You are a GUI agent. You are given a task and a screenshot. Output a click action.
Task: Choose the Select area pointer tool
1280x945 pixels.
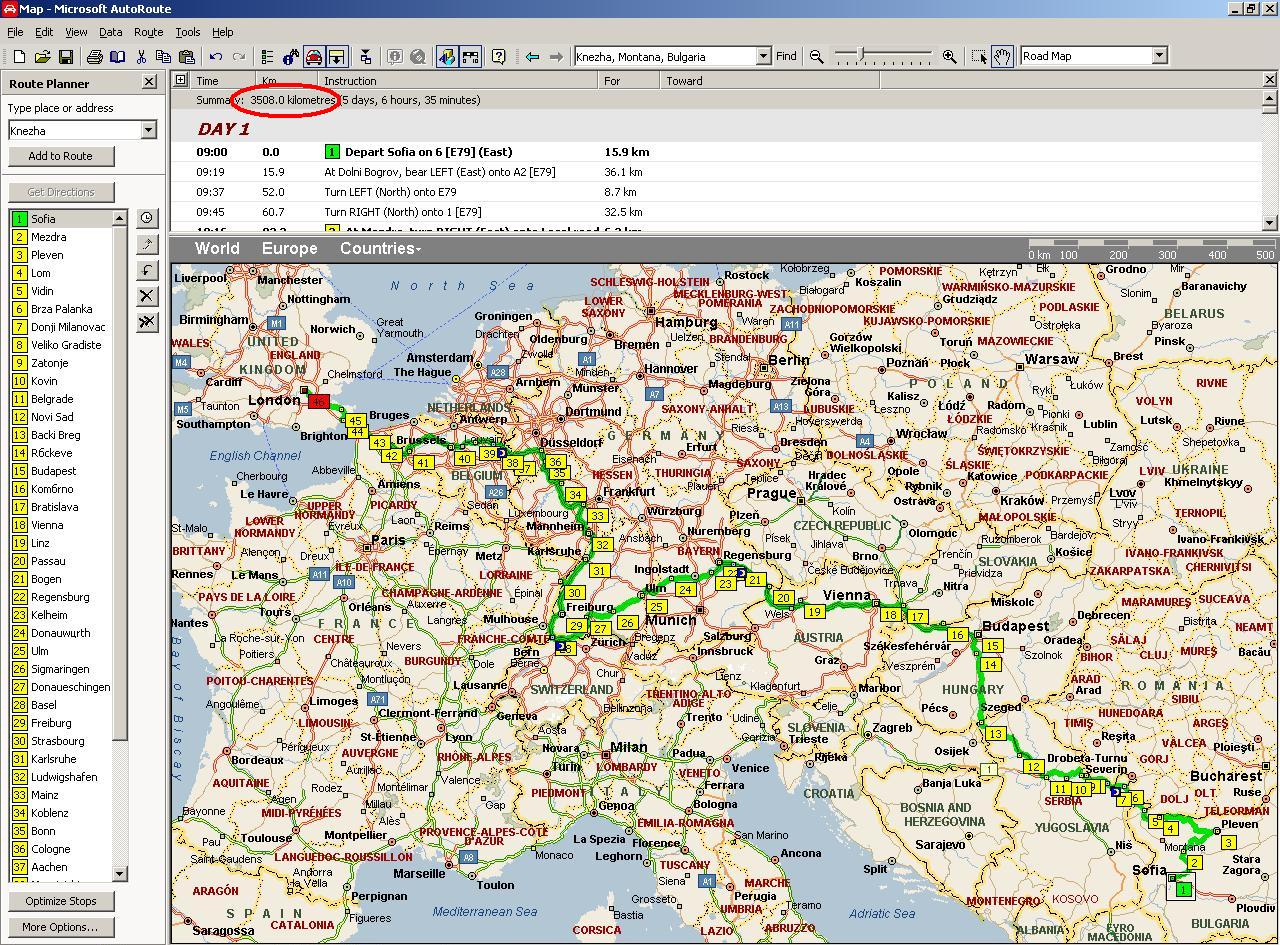point(980,57)
